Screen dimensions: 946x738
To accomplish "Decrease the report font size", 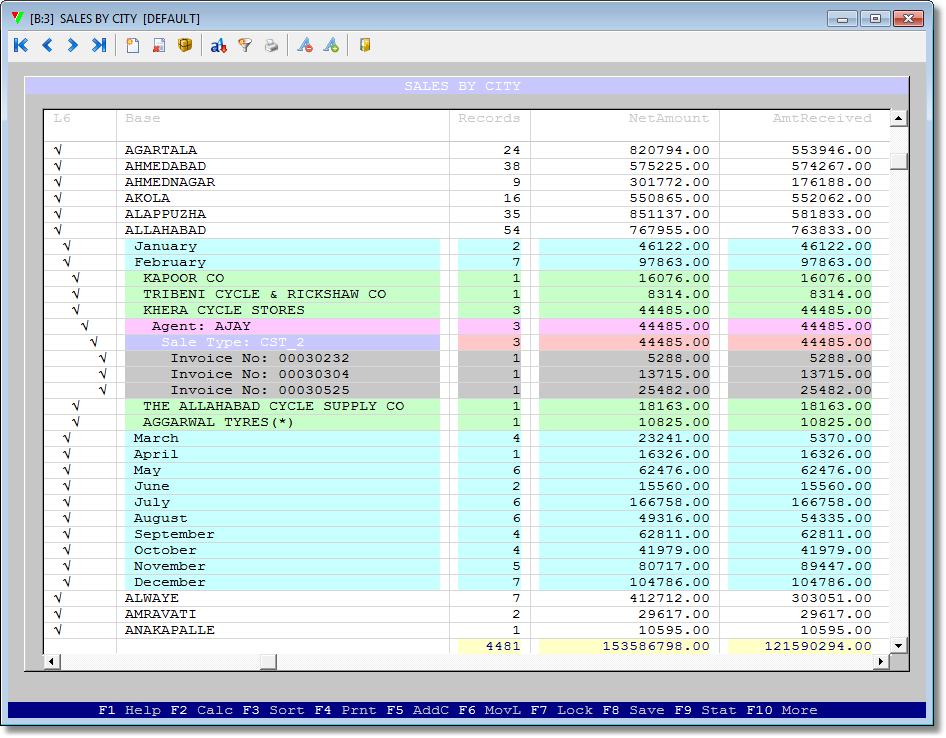I will tap(306, 44).
